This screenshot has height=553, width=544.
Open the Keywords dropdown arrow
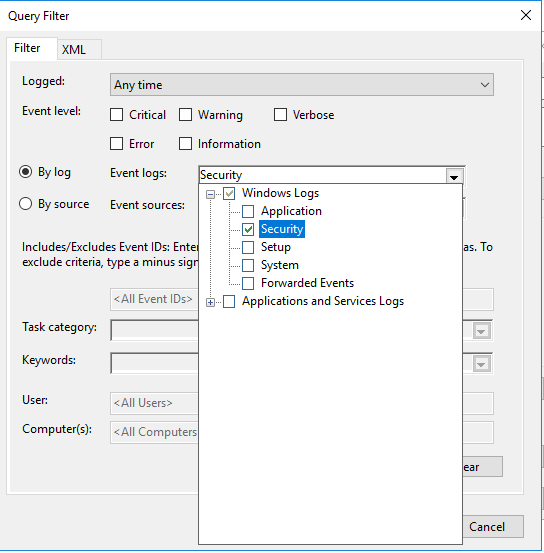[482, 364]
